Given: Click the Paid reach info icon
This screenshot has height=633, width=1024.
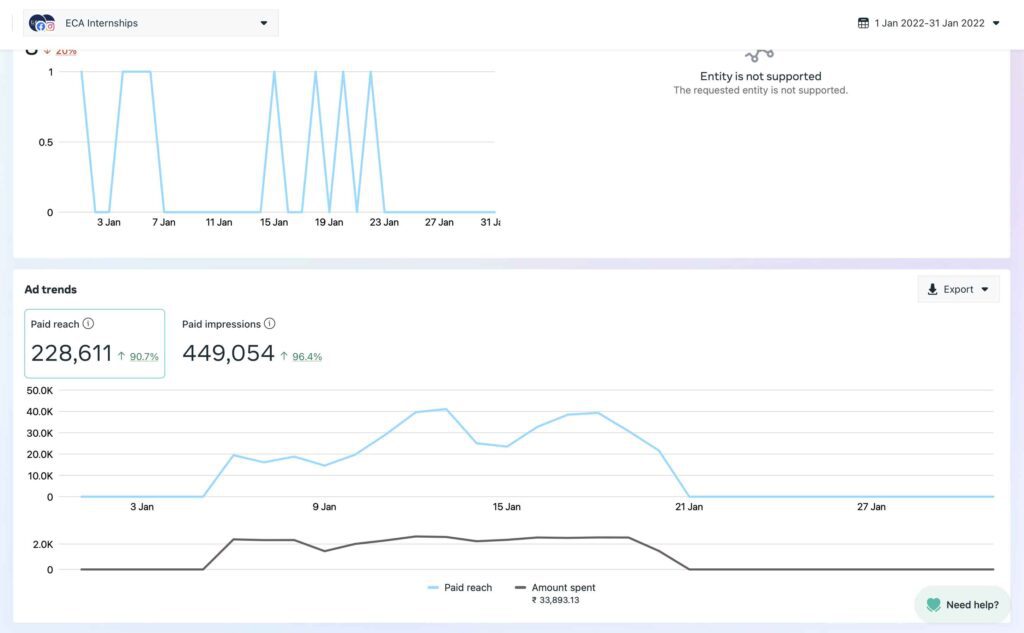Looking at the screenshot, I should [88, 324].
